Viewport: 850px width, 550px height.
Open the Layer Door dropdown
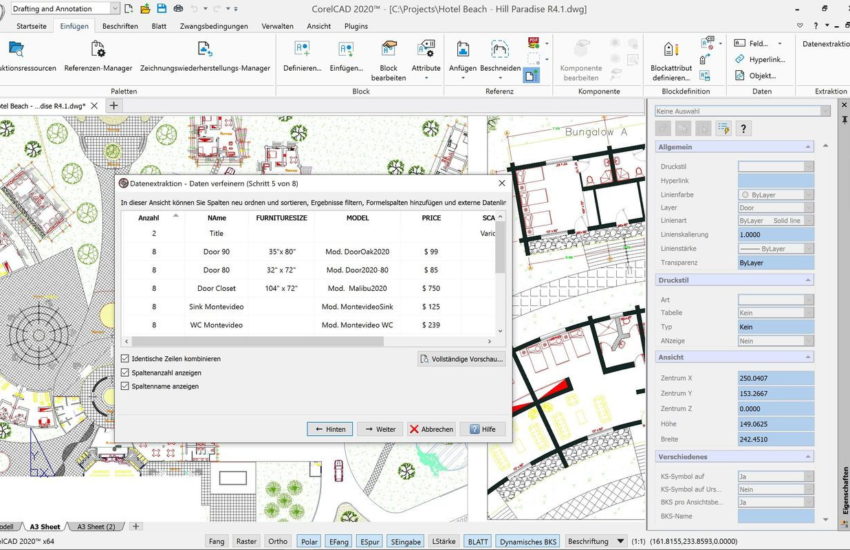pos(809,208)
